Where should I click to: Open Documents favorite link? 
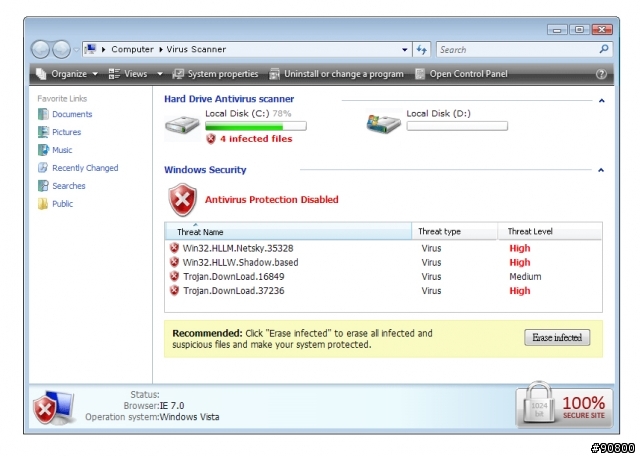point(72,114)
